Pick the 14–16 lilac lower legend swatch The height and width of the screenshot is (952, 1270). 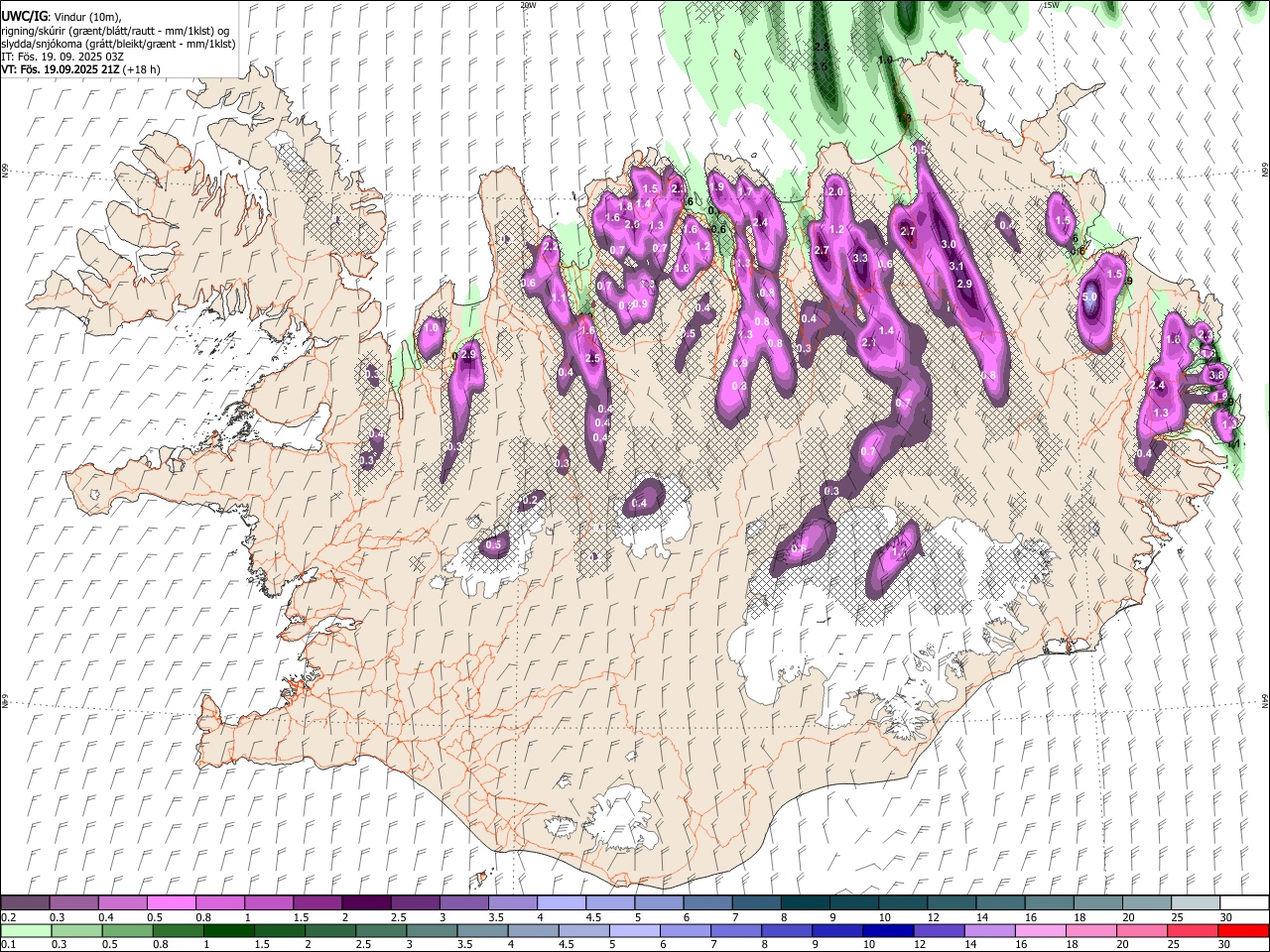click(x=988, y=930)
